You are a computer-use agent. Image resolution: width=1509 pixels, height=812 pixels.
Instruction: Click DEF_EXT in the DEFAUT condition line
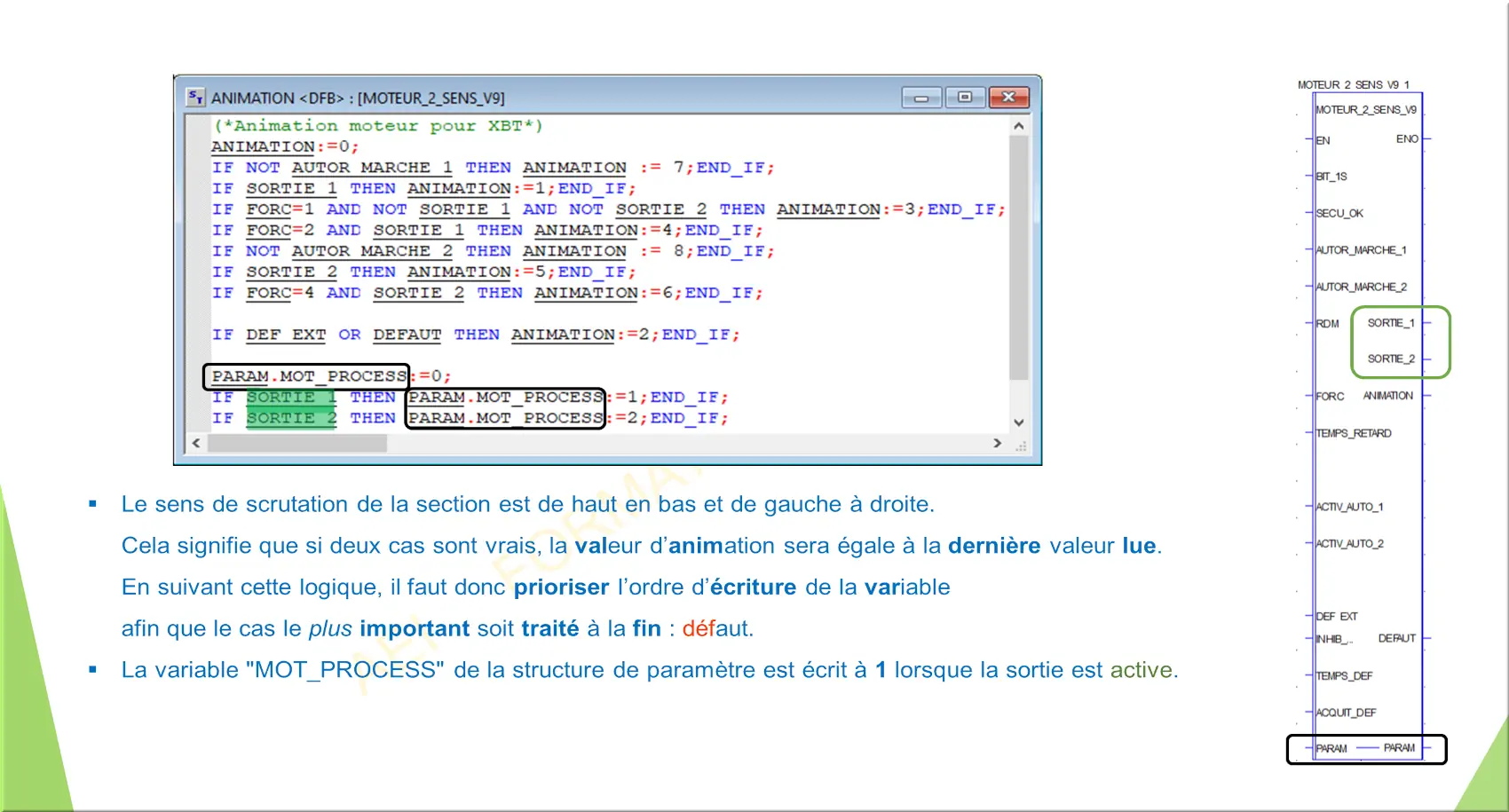click(286, 335)
